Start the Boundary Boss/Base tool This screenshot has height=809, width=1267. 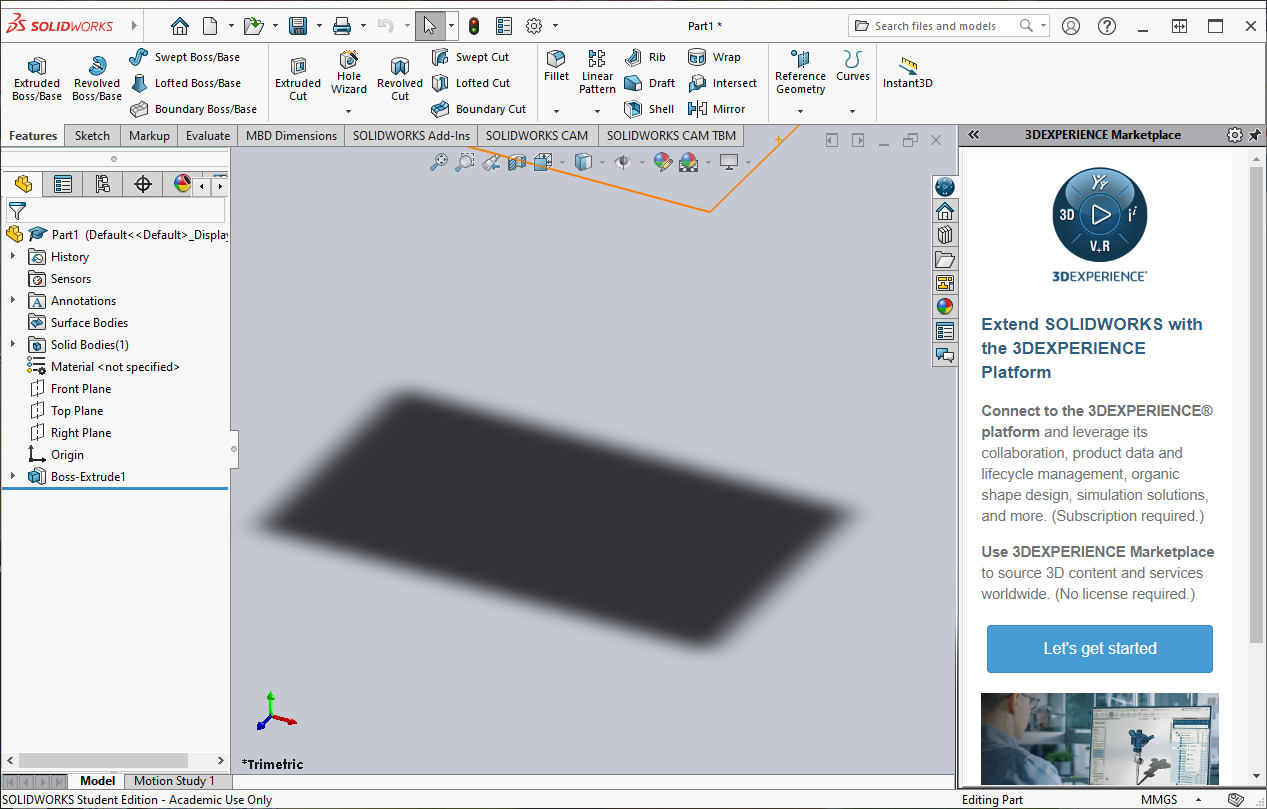[193, 109]
